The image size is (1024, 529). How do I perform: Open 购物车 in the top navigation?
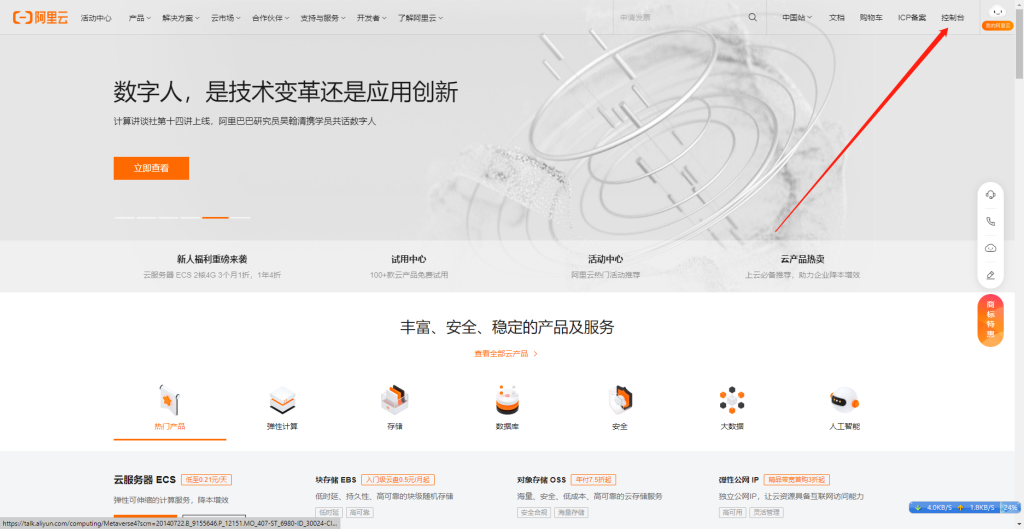(x=871, y=18)
